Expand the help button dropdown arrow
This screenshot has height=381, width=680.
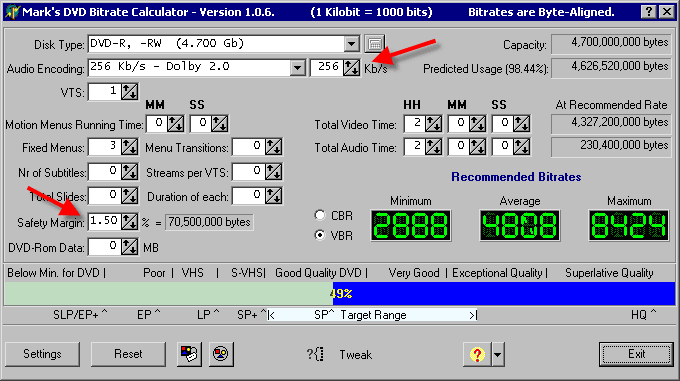(x=497, y=354)
